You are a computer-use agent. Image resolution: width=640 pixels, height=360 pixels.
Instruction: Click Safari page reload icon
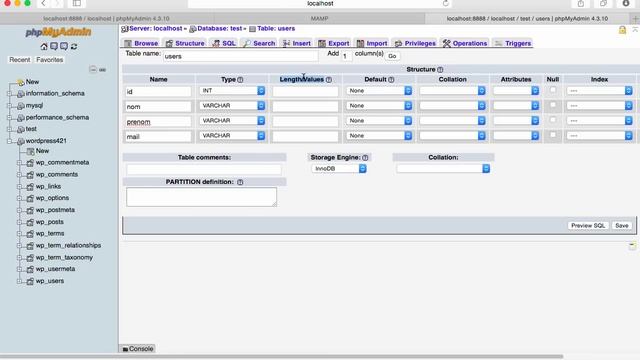pyautogui.click(x=445, y=4)
